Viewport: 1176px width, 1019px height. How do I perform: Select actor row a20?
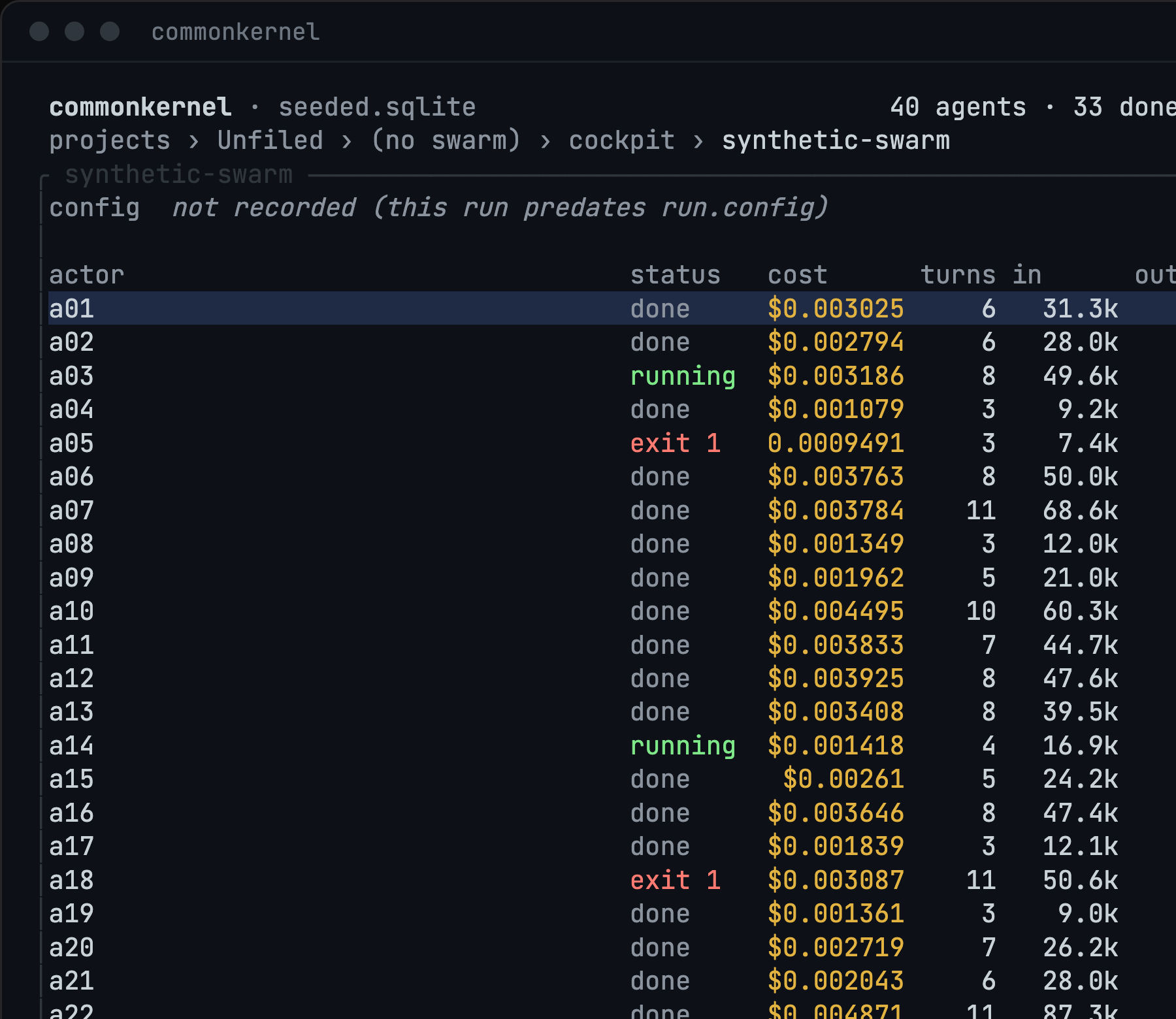pos(612,948)
